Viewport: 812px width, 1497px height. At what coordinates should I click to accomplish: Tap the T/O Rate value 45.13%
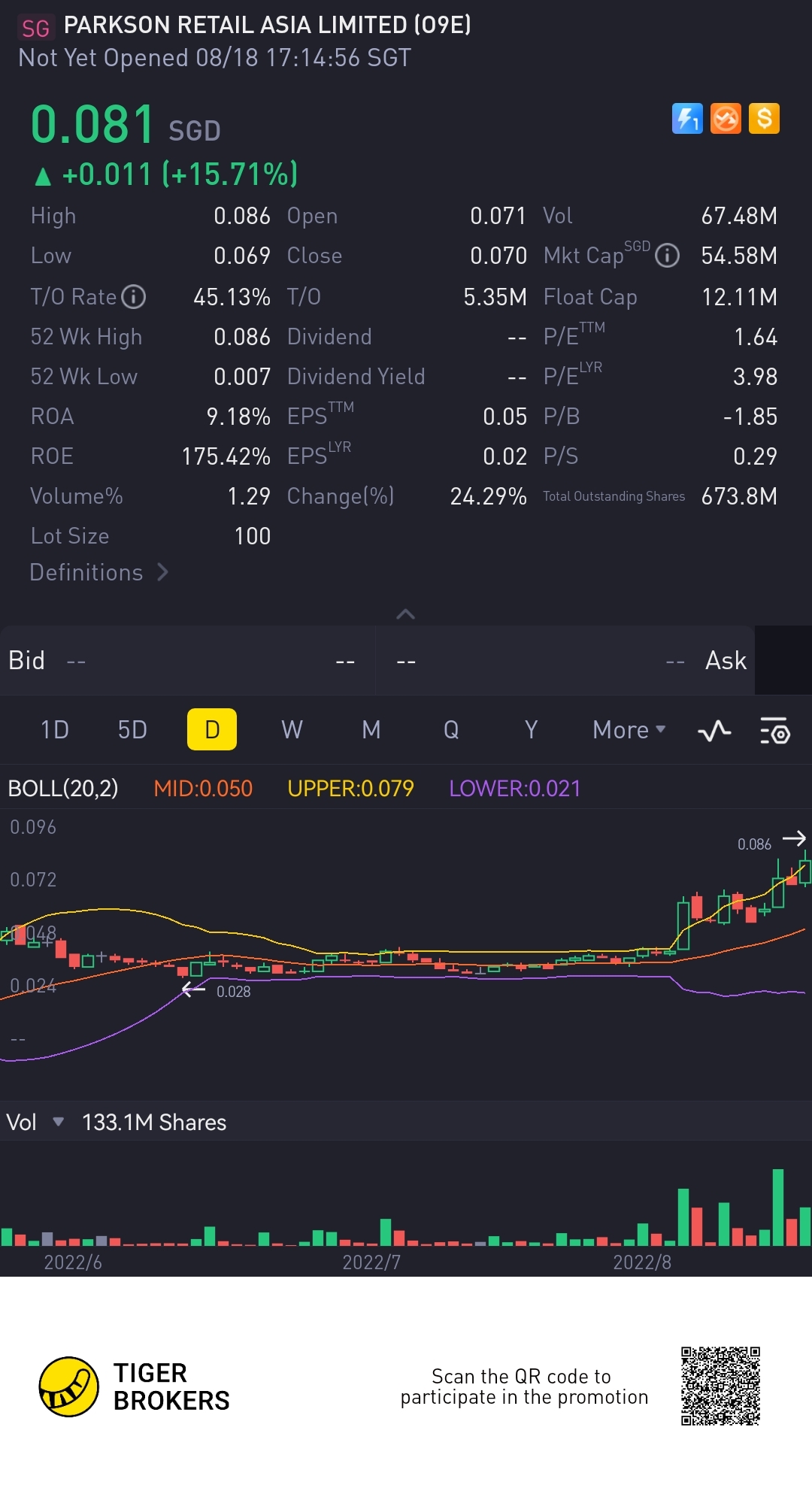tap(232, 297)
